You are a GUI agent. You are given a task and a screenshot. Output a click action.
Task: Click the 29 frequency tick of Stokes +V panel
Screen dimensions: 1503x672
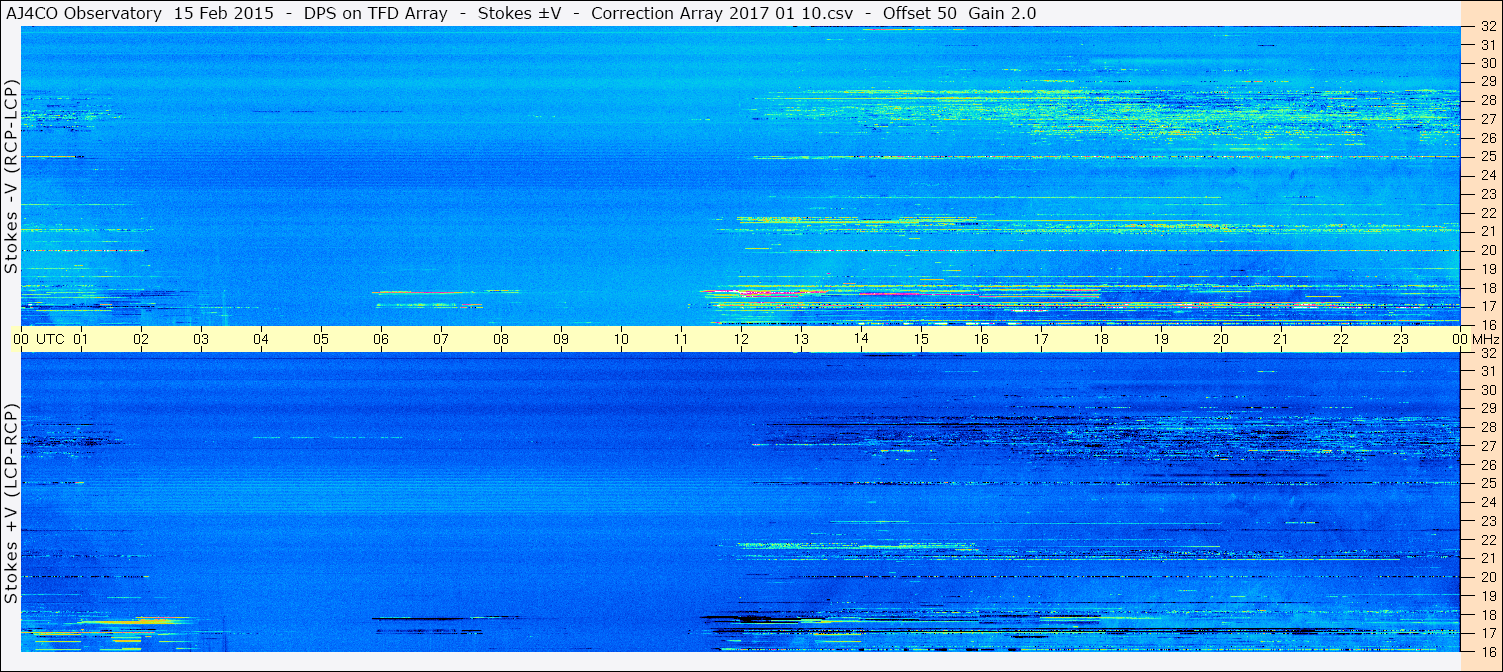(1488, 409)
